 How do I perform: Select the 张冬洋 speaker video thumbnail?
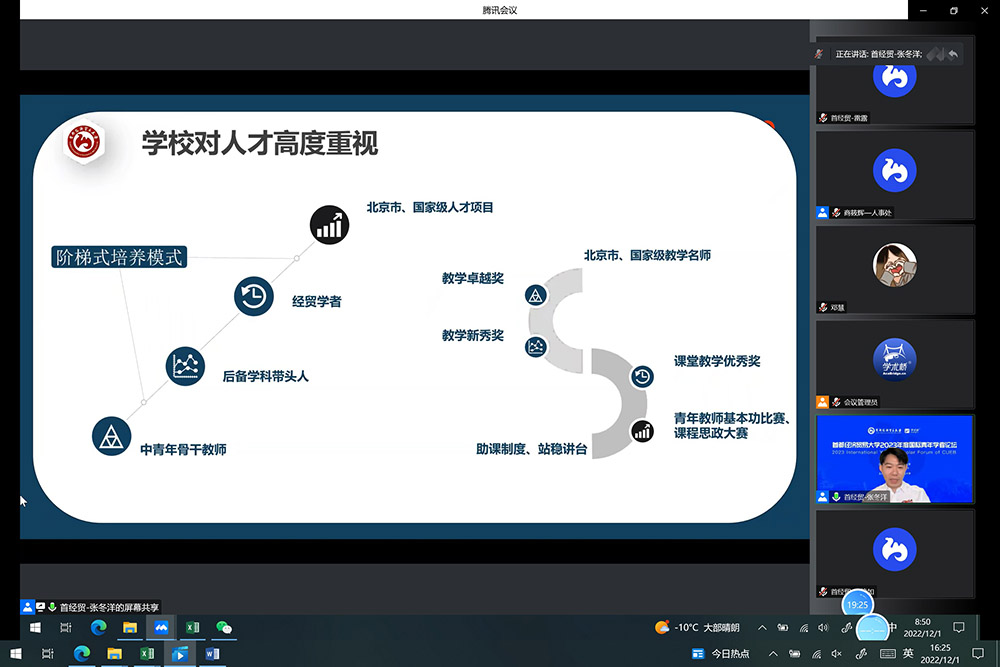(895, 459)
